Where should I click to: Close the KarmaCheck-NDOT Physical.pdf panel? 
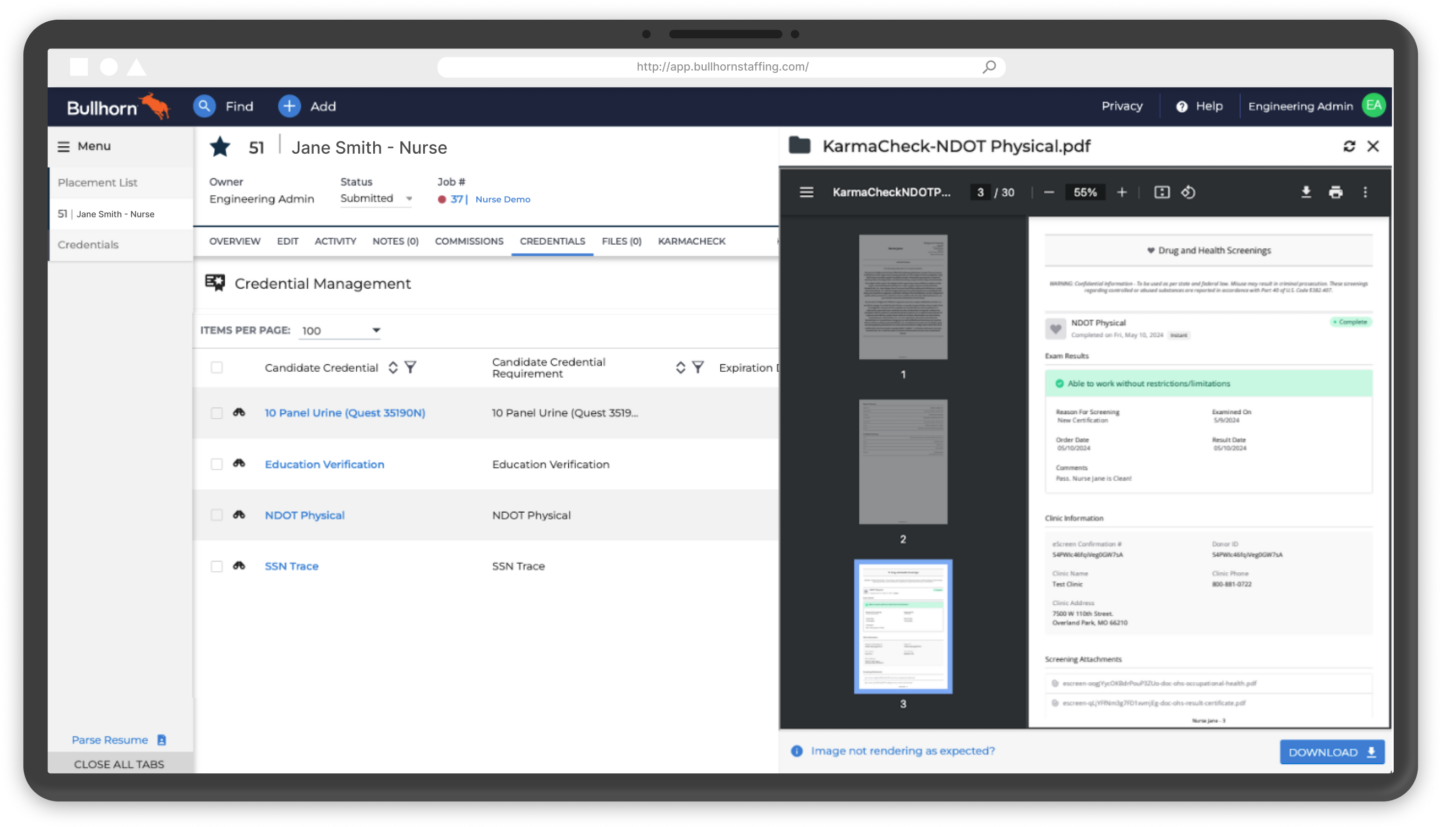click(1373, 146)
